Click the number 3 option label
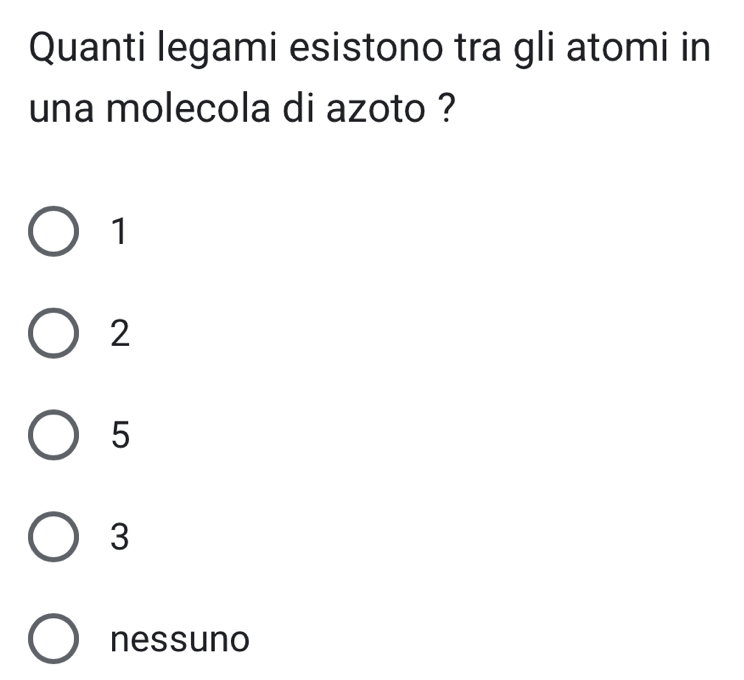 click(x=120, y=538)
